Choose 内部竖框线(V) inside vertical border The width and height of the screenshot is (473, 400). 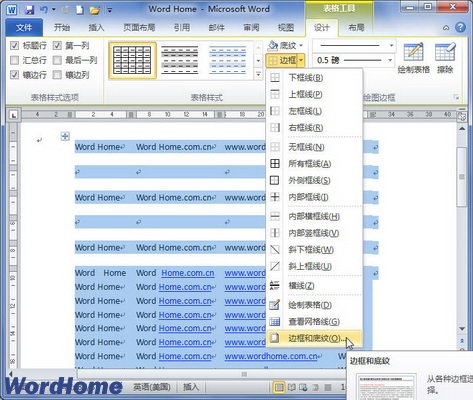(314, 233)
